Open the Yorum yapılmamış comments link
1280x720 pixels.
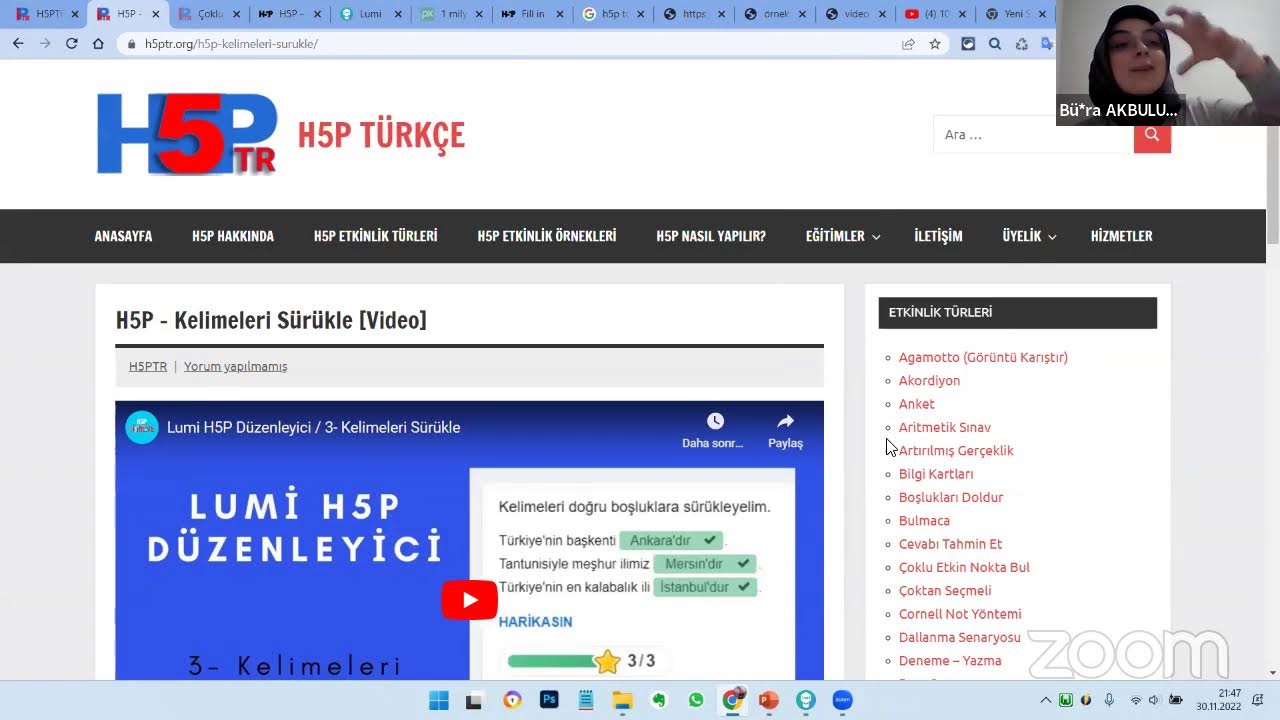[235, 366]
